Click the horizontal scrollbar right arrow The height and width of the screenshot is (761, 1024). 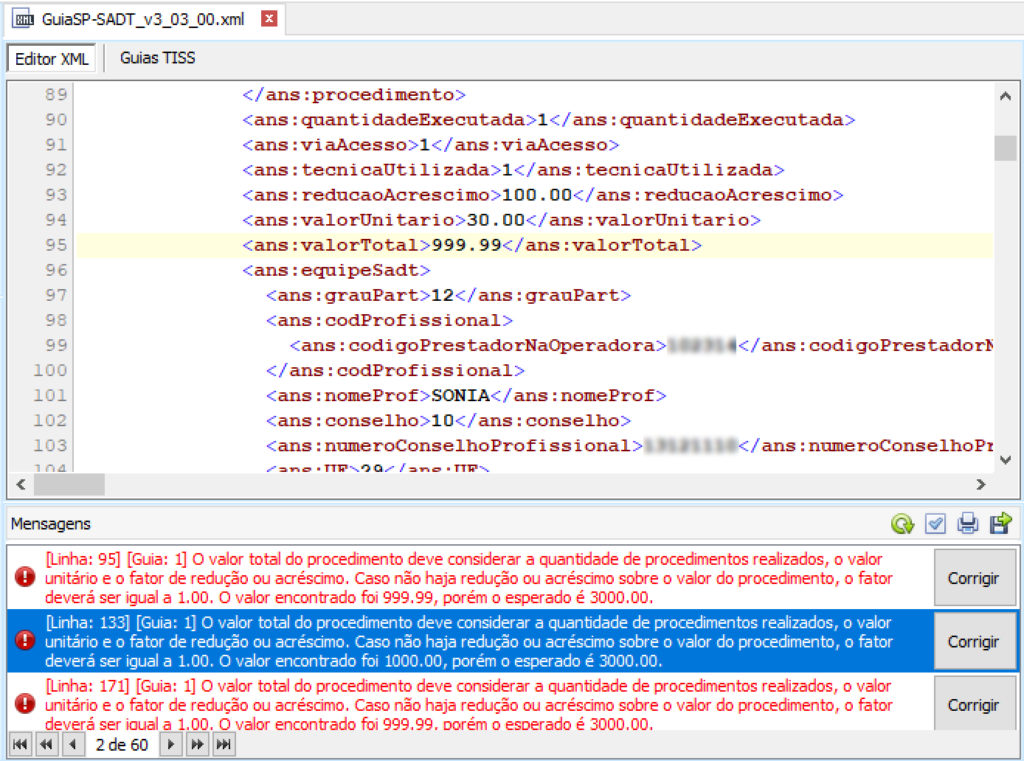[x=982, y=484]
